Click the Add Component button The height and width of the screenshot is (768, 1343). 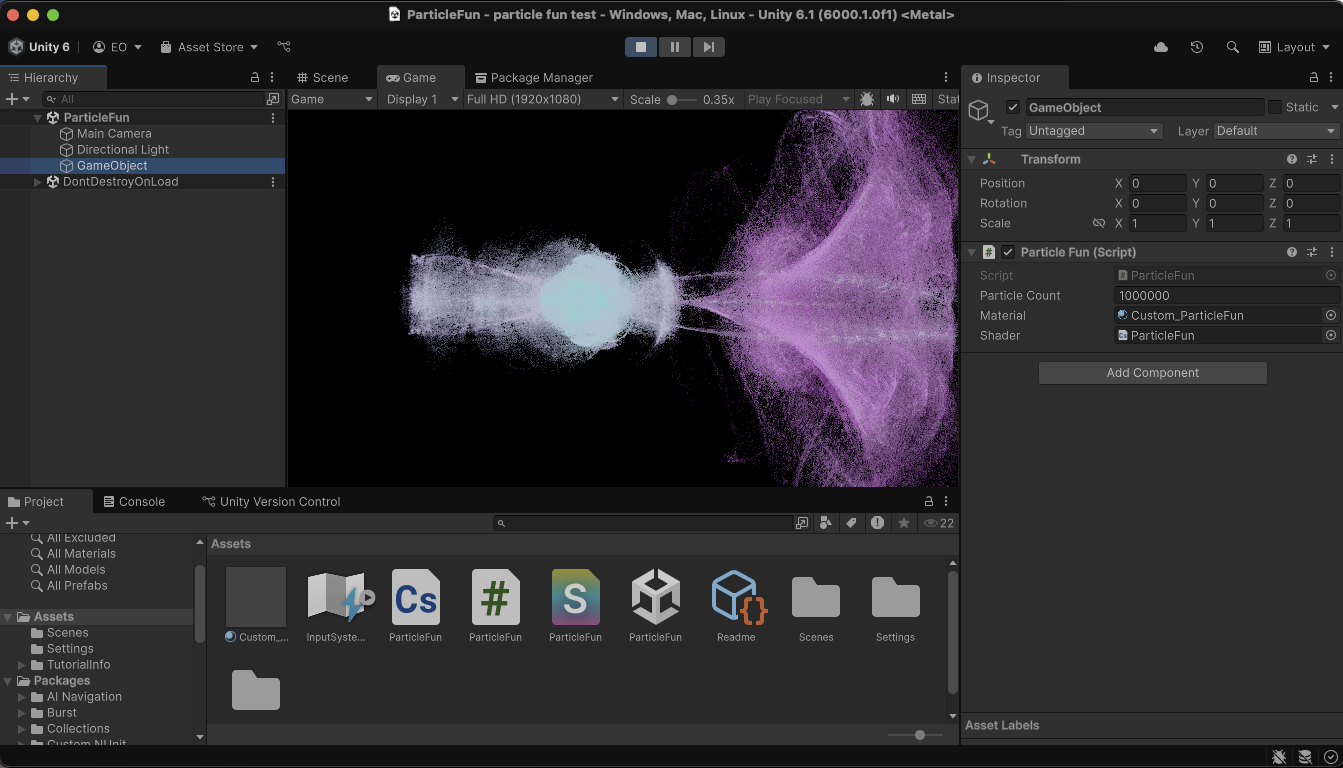coord(1152,373)
